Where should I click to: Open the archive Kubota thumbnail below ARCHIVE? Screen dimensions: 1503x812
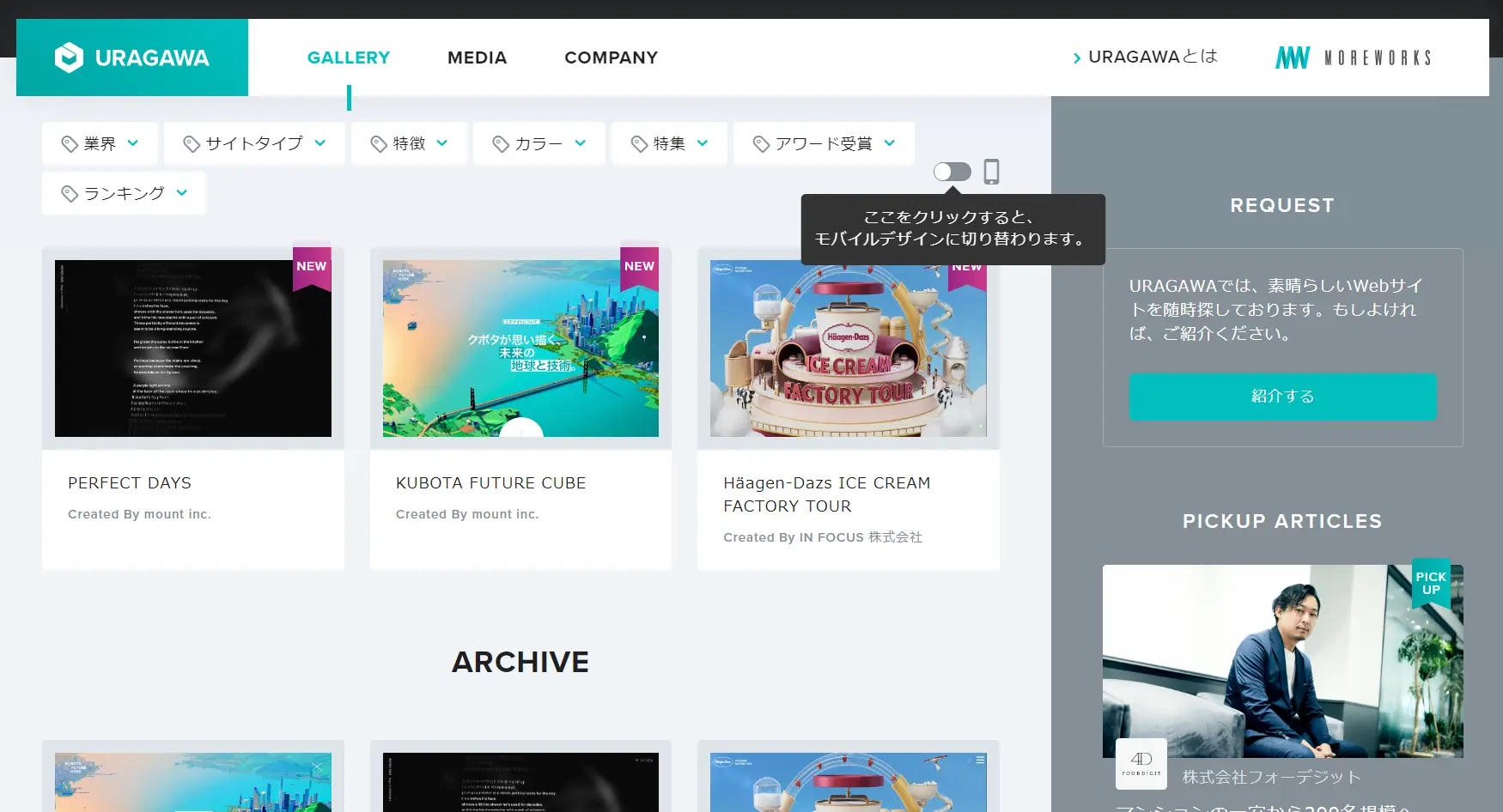pyautogui.click(x=193, y=782)
